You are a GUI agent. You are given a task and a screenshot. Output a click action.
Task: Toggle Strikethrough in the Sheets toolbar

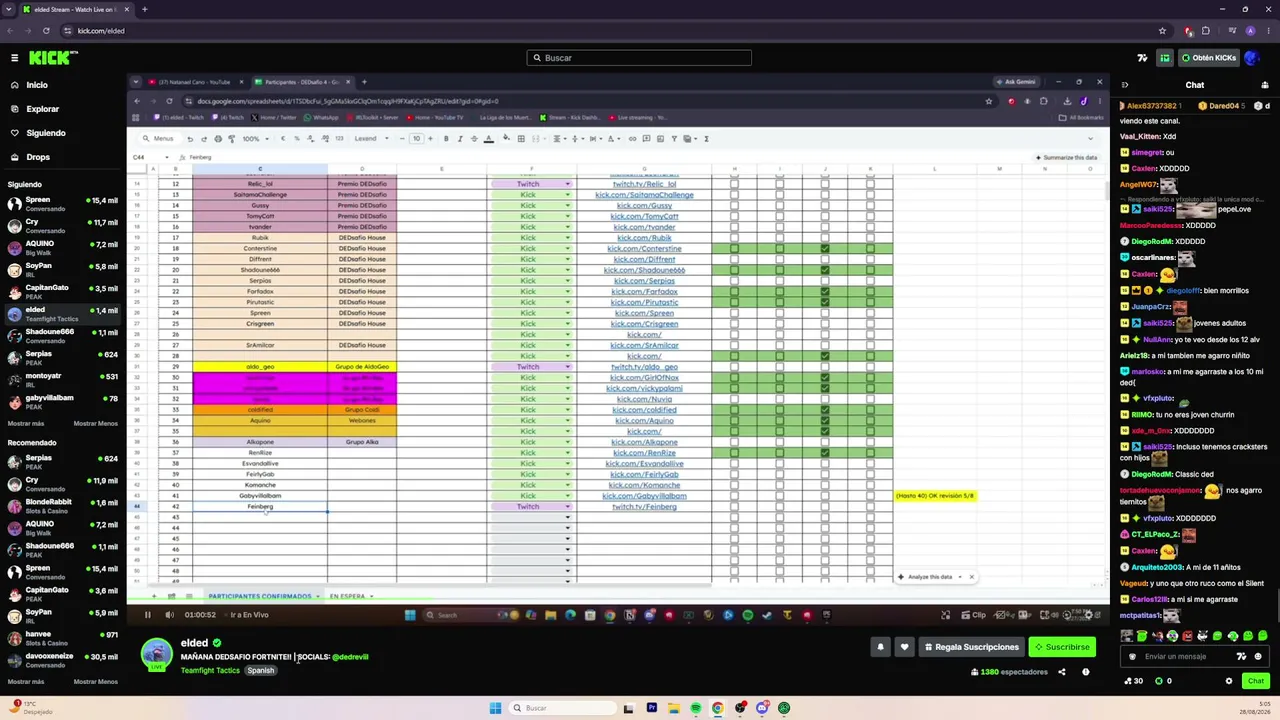pos(472,139)
